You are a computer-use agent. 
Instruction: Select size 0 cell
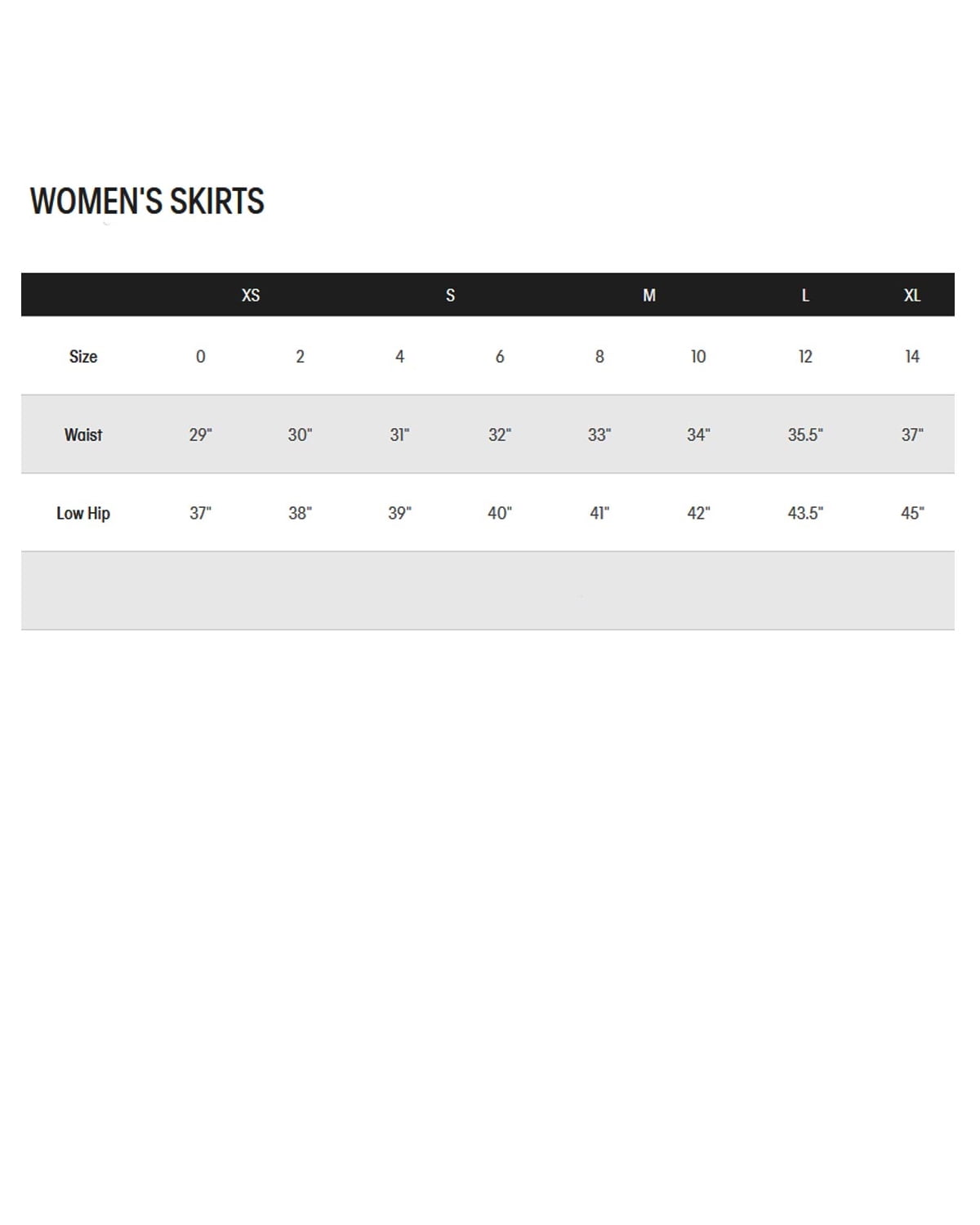201,357
